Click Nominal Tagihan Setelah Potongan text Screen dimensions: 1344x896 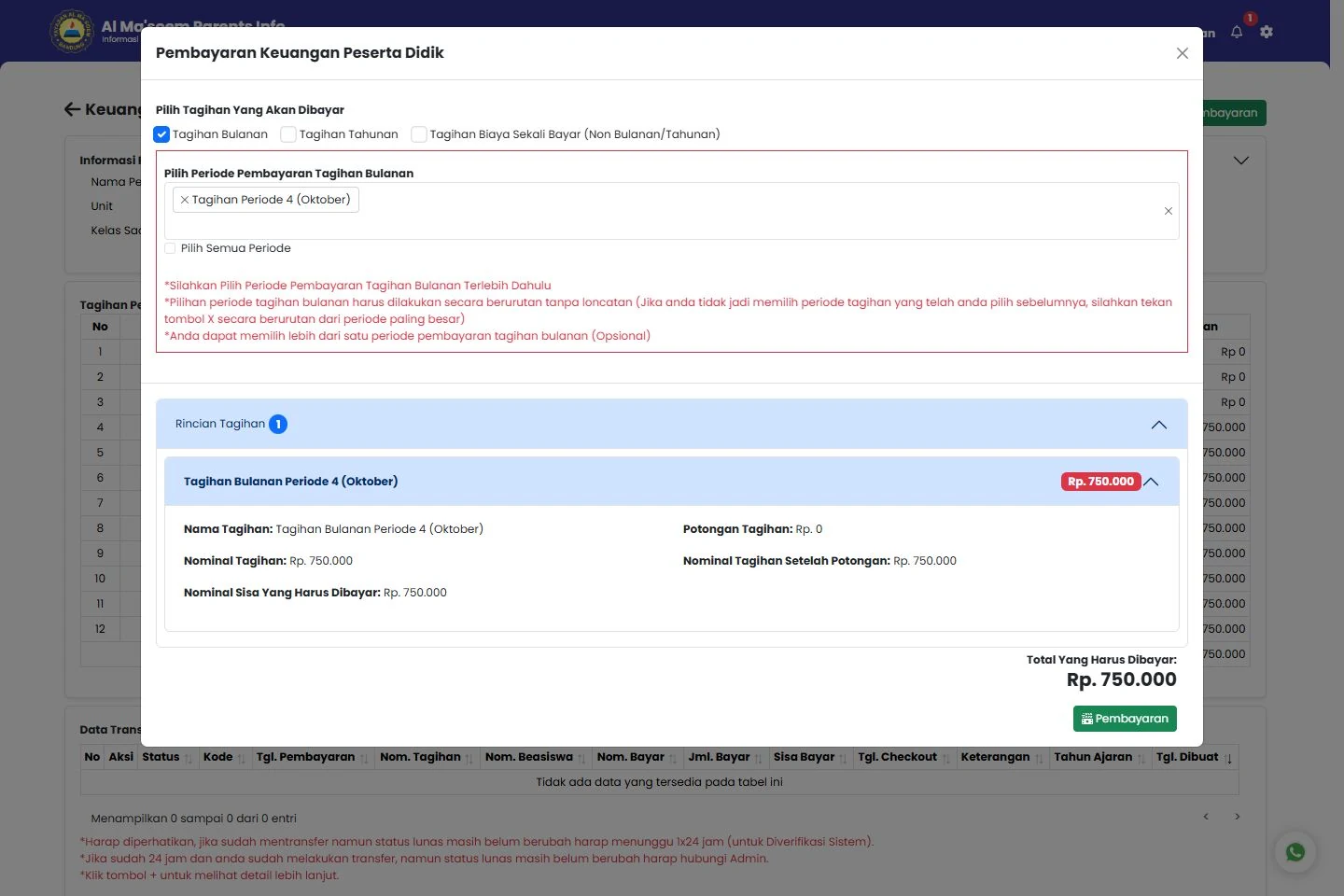pyautogui.click(x=819, y=561)
